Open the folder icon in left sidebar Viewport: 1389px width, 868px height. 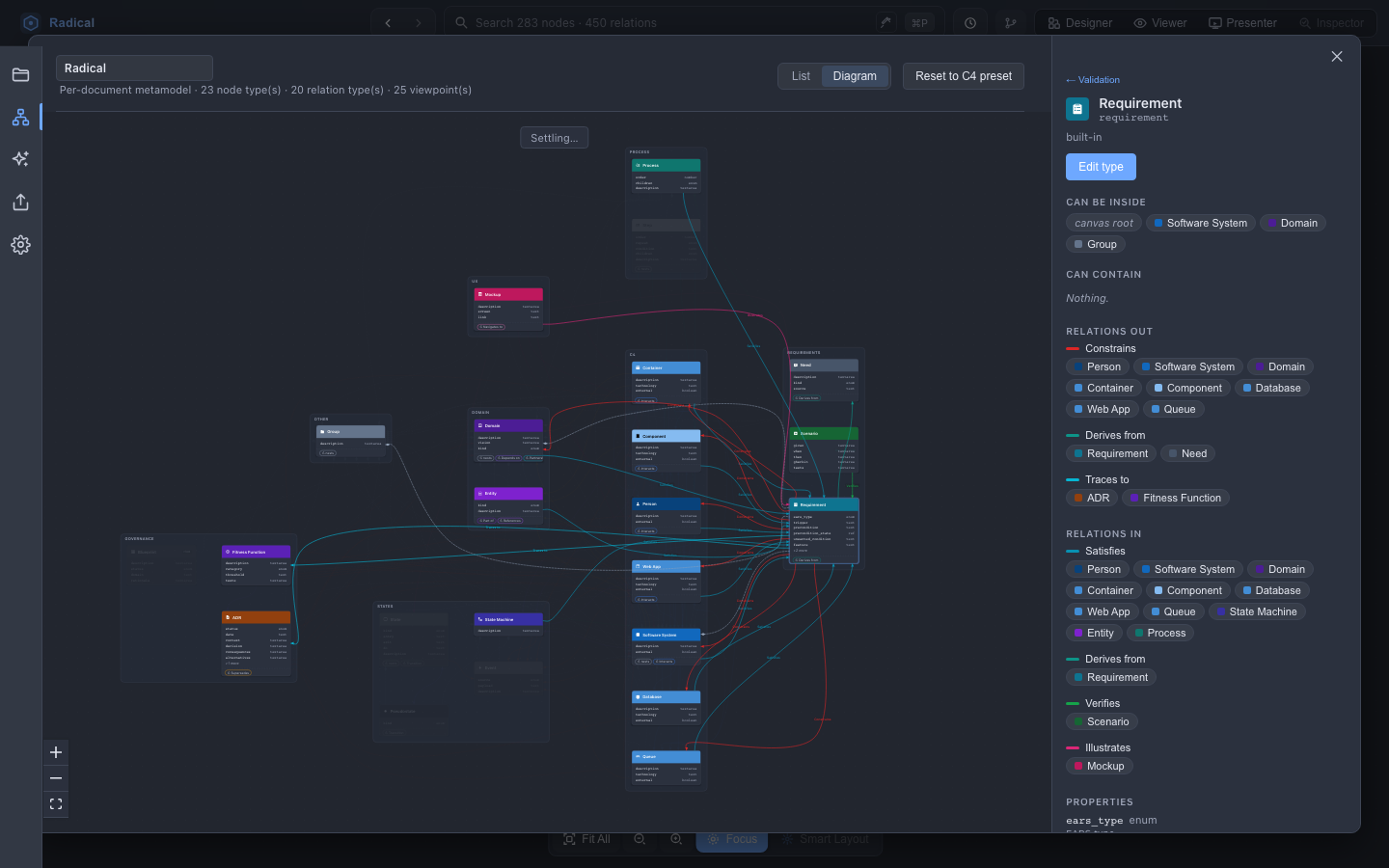point(20,75)
